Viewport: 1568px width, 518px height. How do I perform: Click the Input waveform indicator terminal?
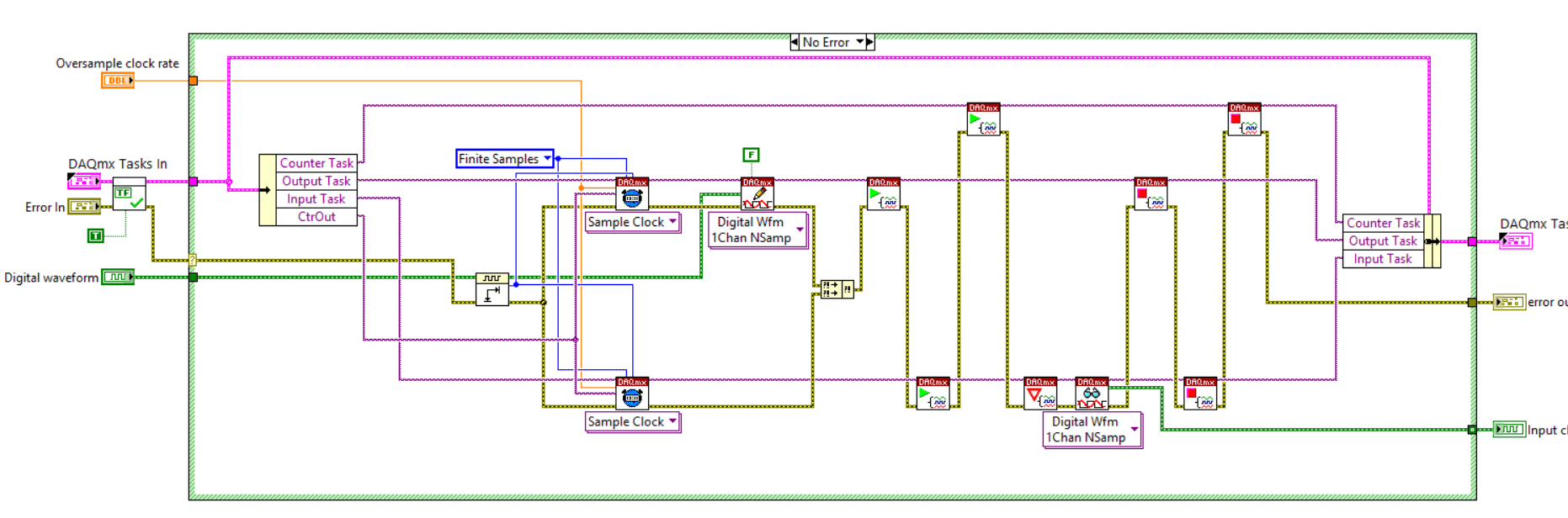(1509, 430)
